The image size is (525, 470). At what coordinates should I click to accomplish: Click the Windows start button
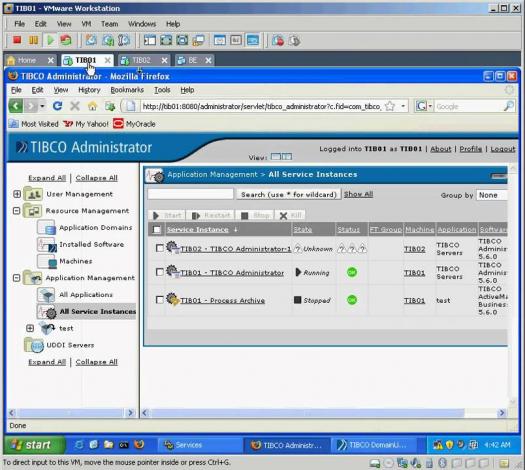point(34,445)
